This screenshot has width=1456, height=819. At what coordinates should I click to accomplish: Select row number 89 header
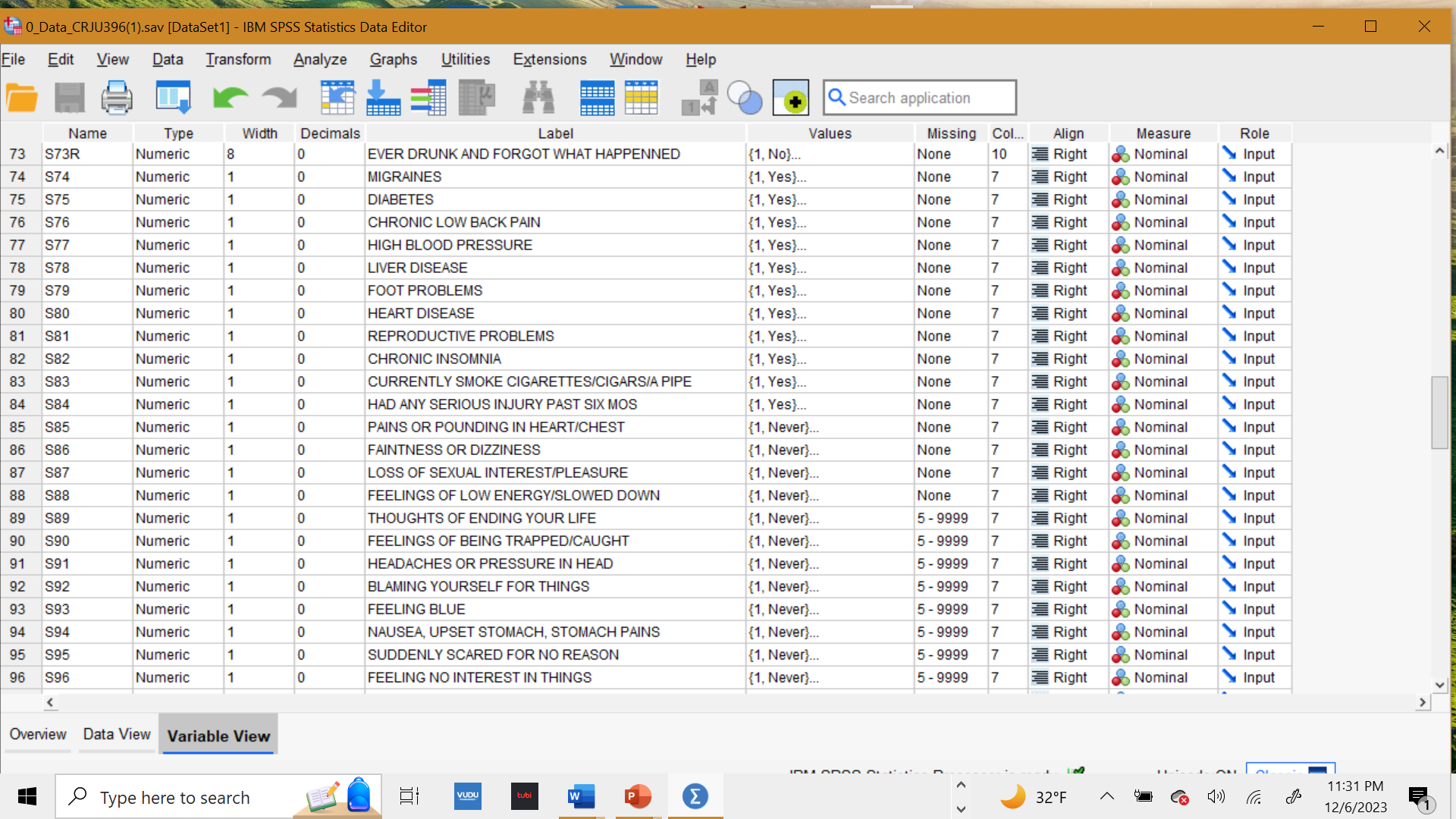(x=17, y=518)
